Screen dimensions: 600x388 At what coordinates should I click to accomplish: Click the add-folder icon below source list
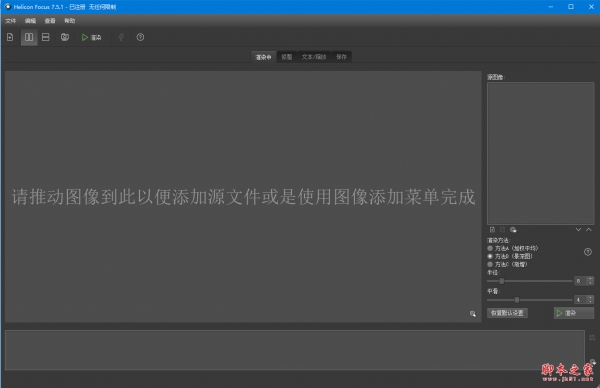tap(513, 230)
